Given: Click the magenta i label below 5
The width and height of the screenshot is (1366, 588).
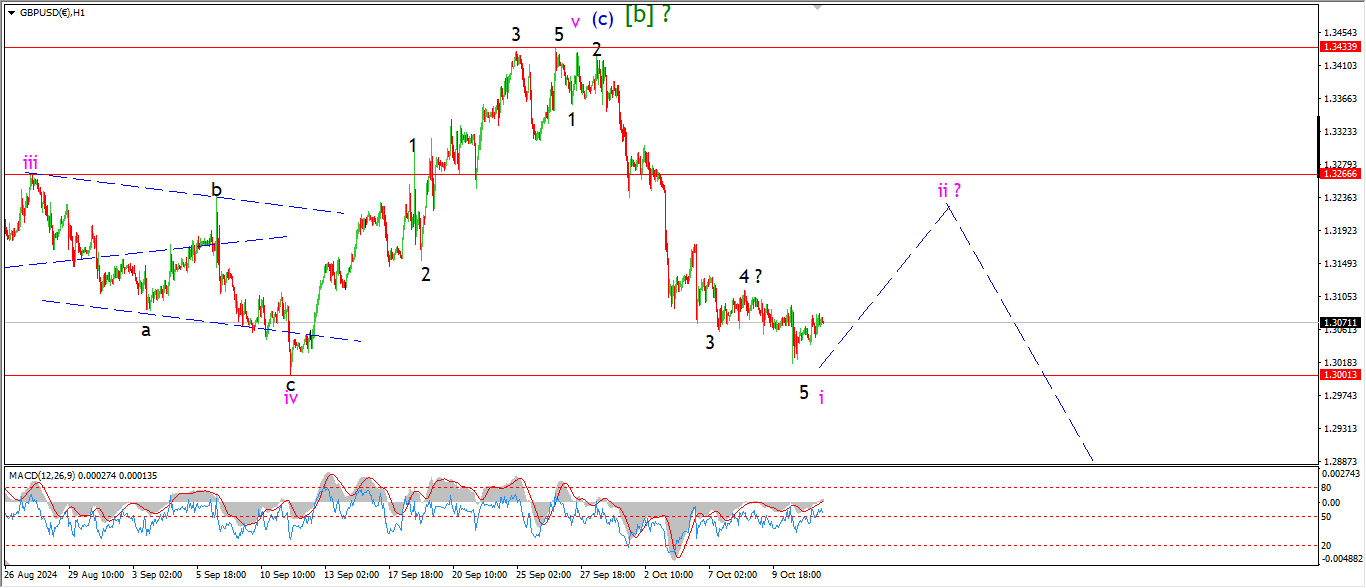Looking at the screenshot, I should (821, 398).
